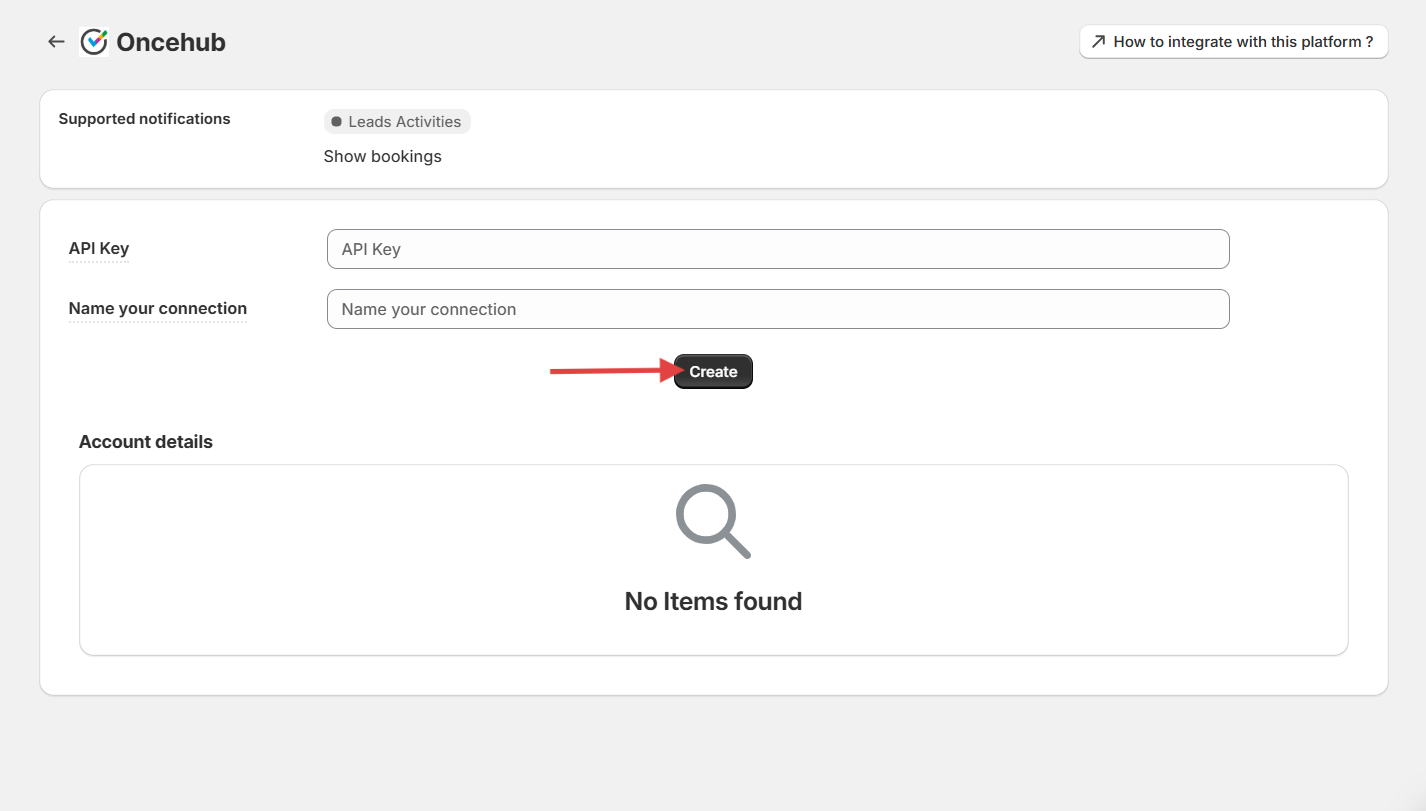This screenshot has width=1426, height=811.
Task: Focus the API Key input field
Action: pos(777,249)
